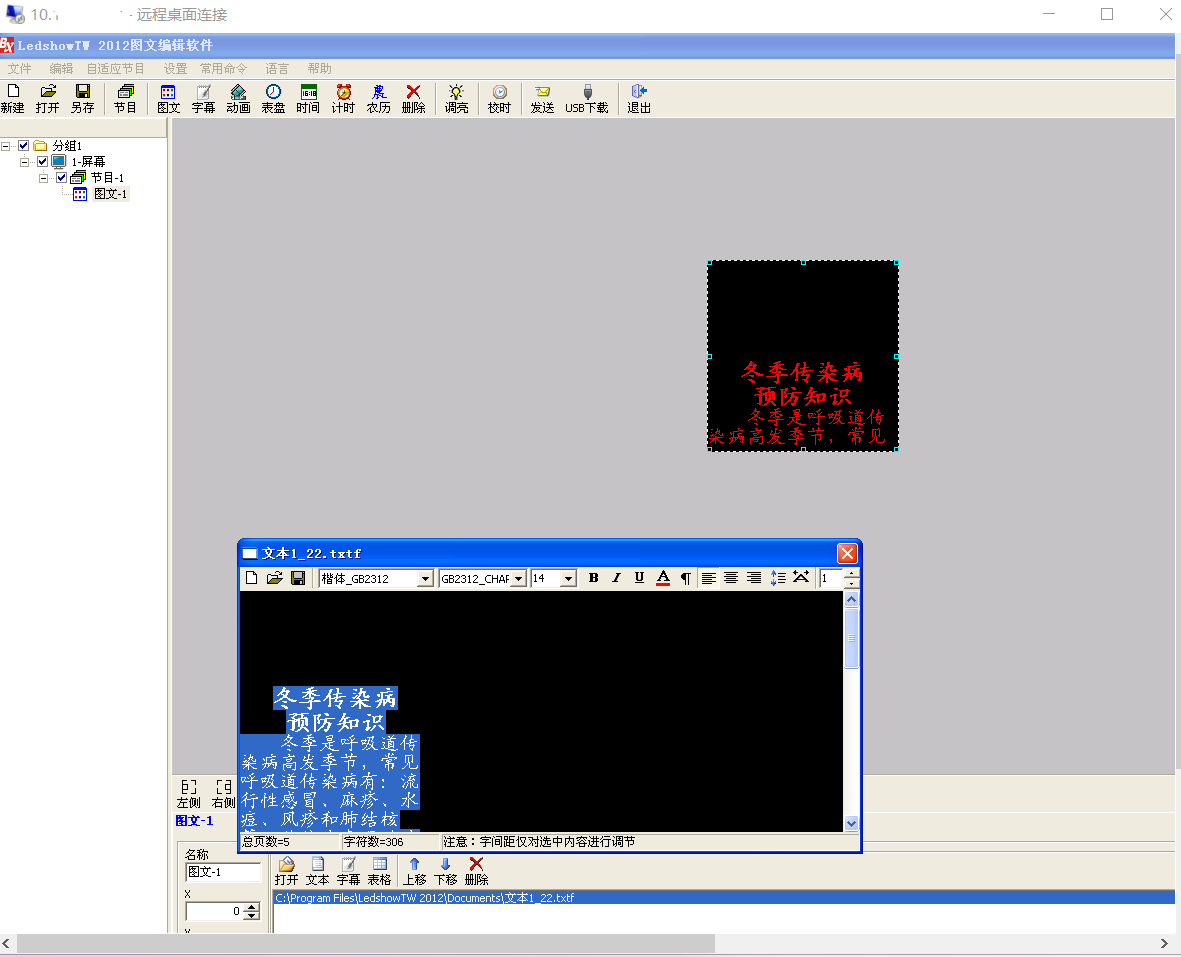1181x957 pixels.
Task: Click the line spacing icon in the editor
Action: click(x=778, y=578)
